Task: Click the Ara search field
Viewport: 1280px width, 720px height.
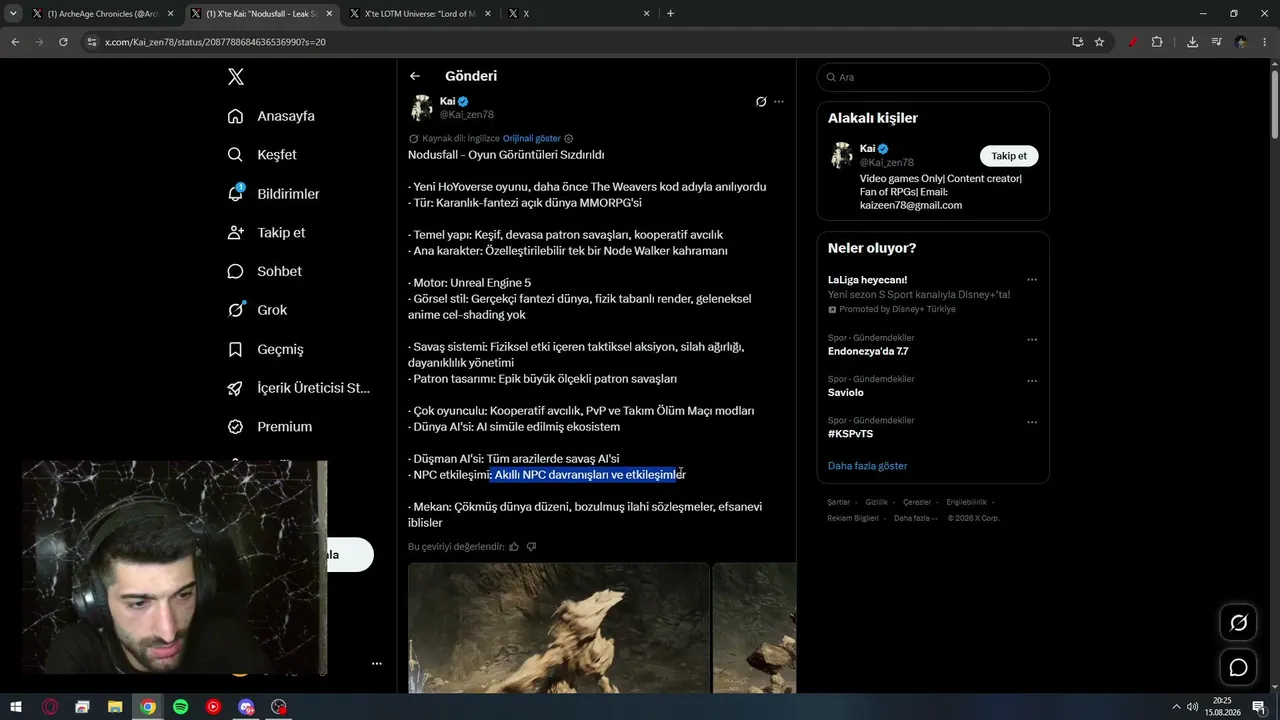Action: tap(933, 77)
